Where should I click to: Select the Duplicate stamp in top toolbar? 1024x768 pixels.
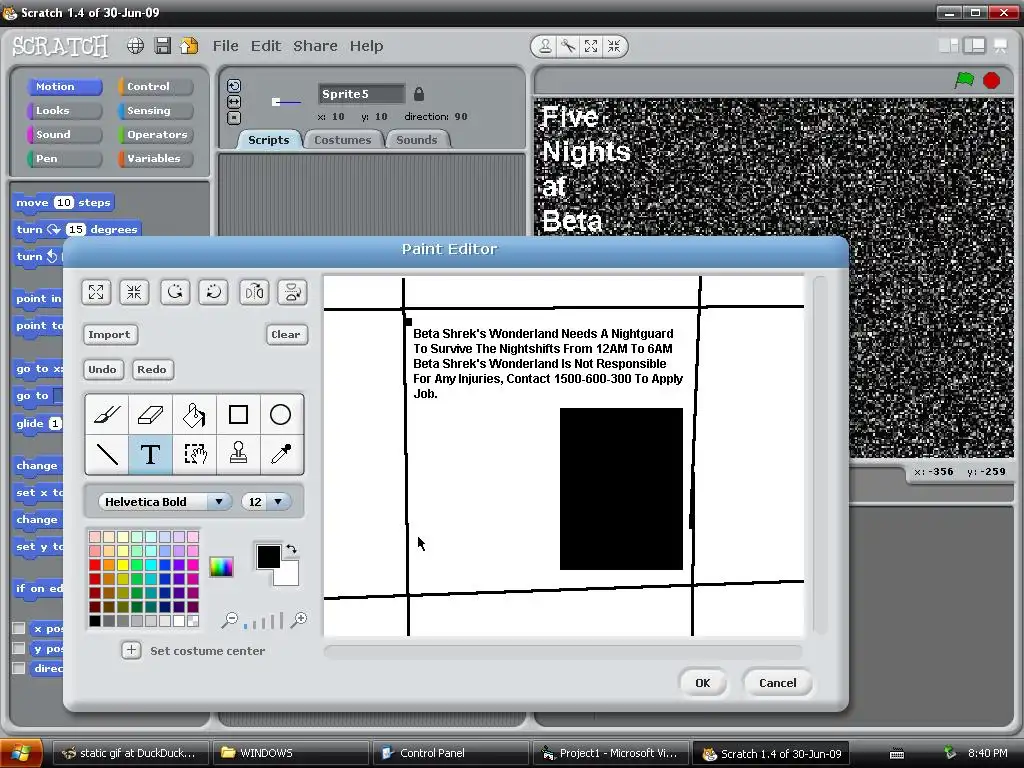click(545, 46)
